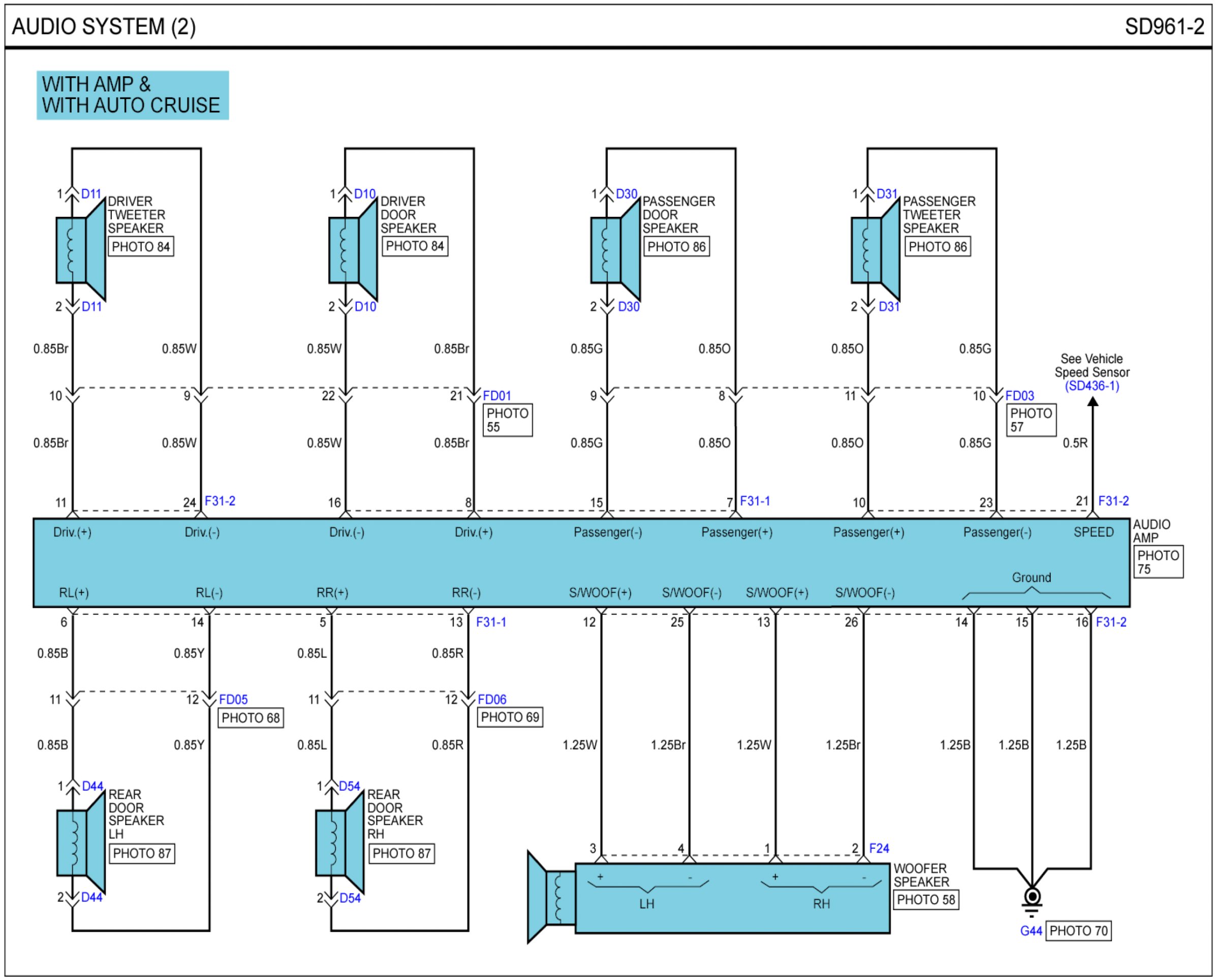Click the passenger tweeter speaker symbol
Viewport: 1218px width, 980px height.
click(x=876, y=249)
